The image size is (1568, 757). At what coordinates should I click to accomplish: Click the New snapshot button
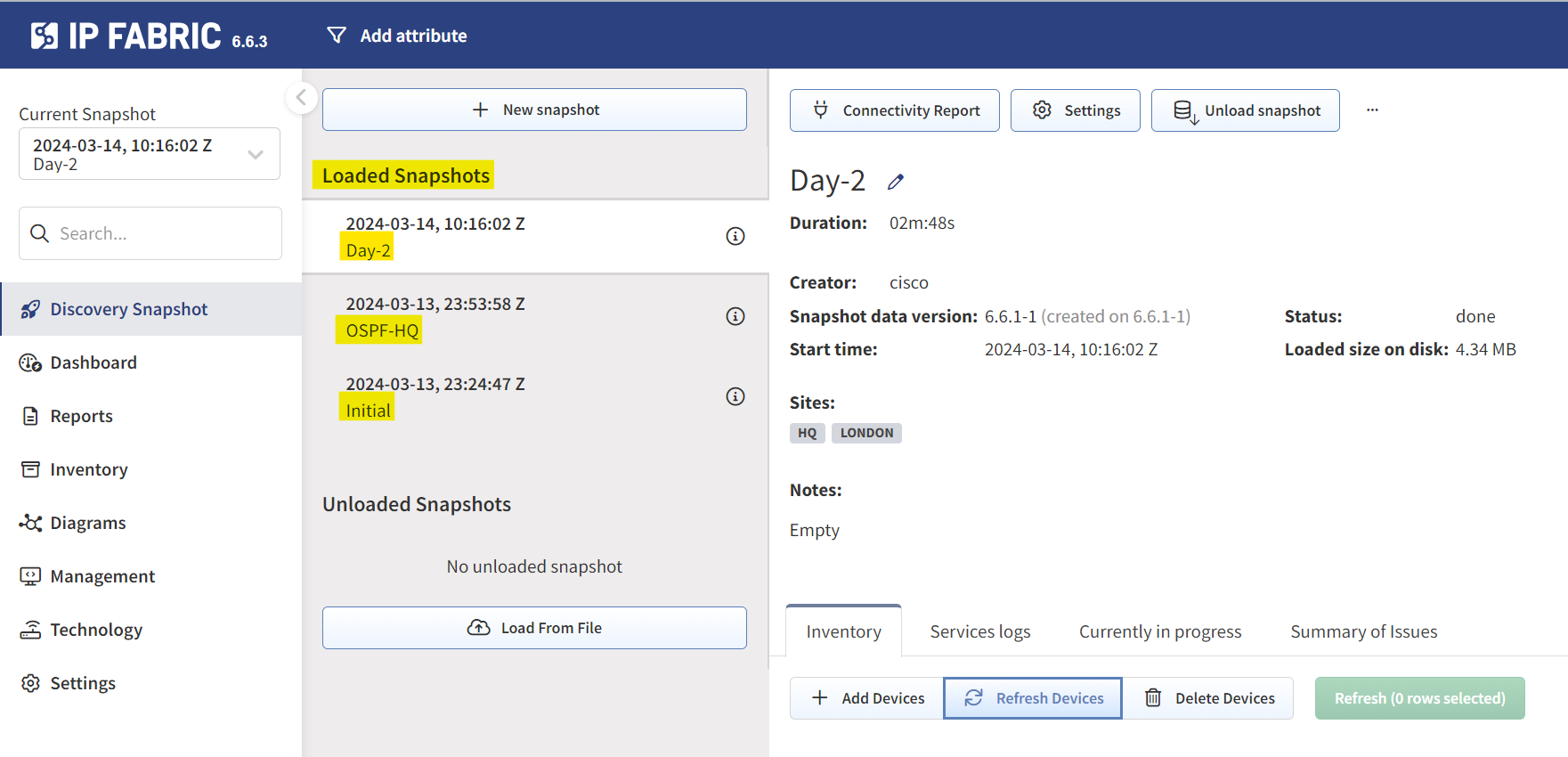pos(534,110)
